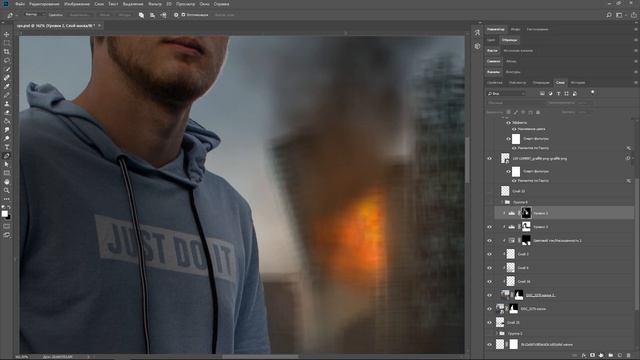
Task: Switch to the История tab
Action: (x=578, y=82)
